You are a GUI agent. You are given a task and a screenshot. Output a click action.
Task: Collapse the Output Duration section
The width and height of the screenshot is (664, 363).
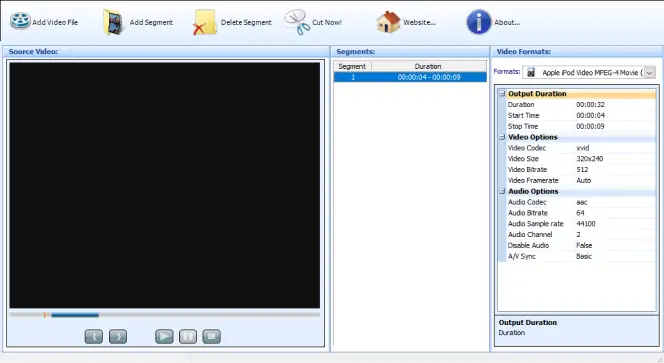(502, 94)
